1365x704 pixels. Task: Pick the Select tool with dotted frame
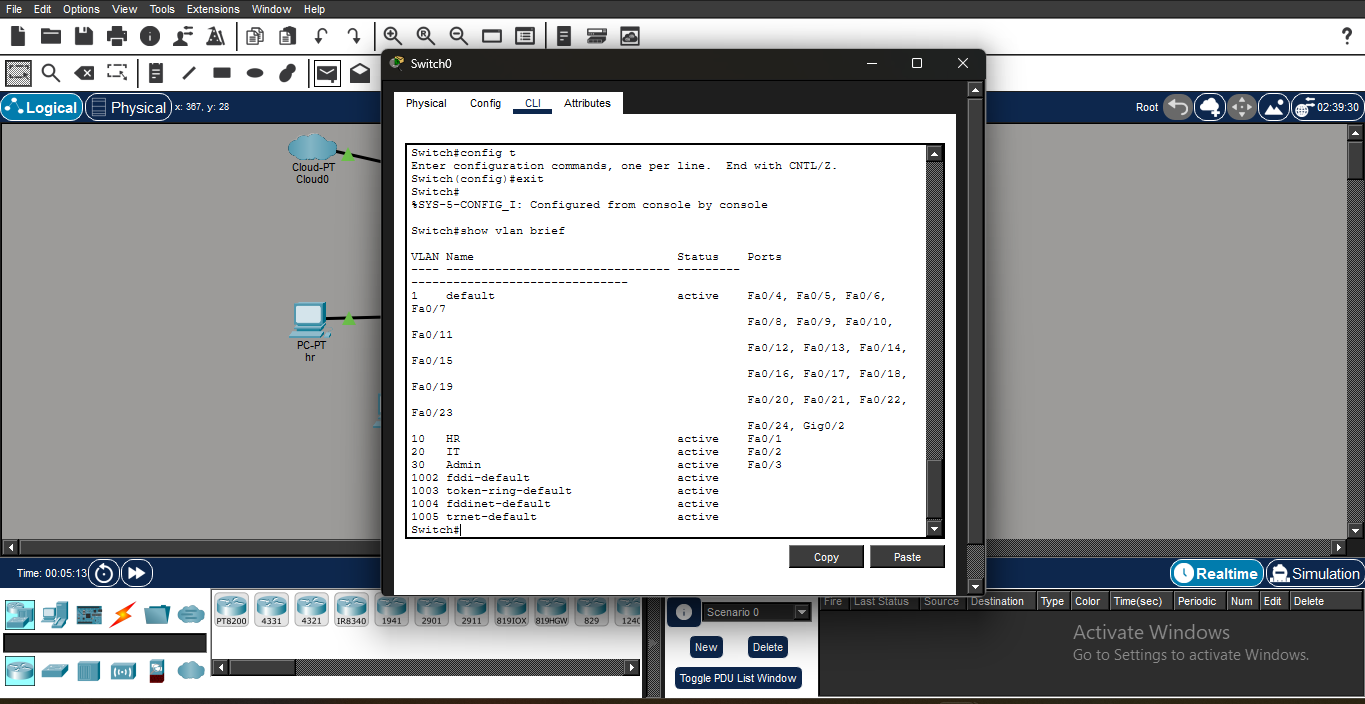click(x=19, y=73)
